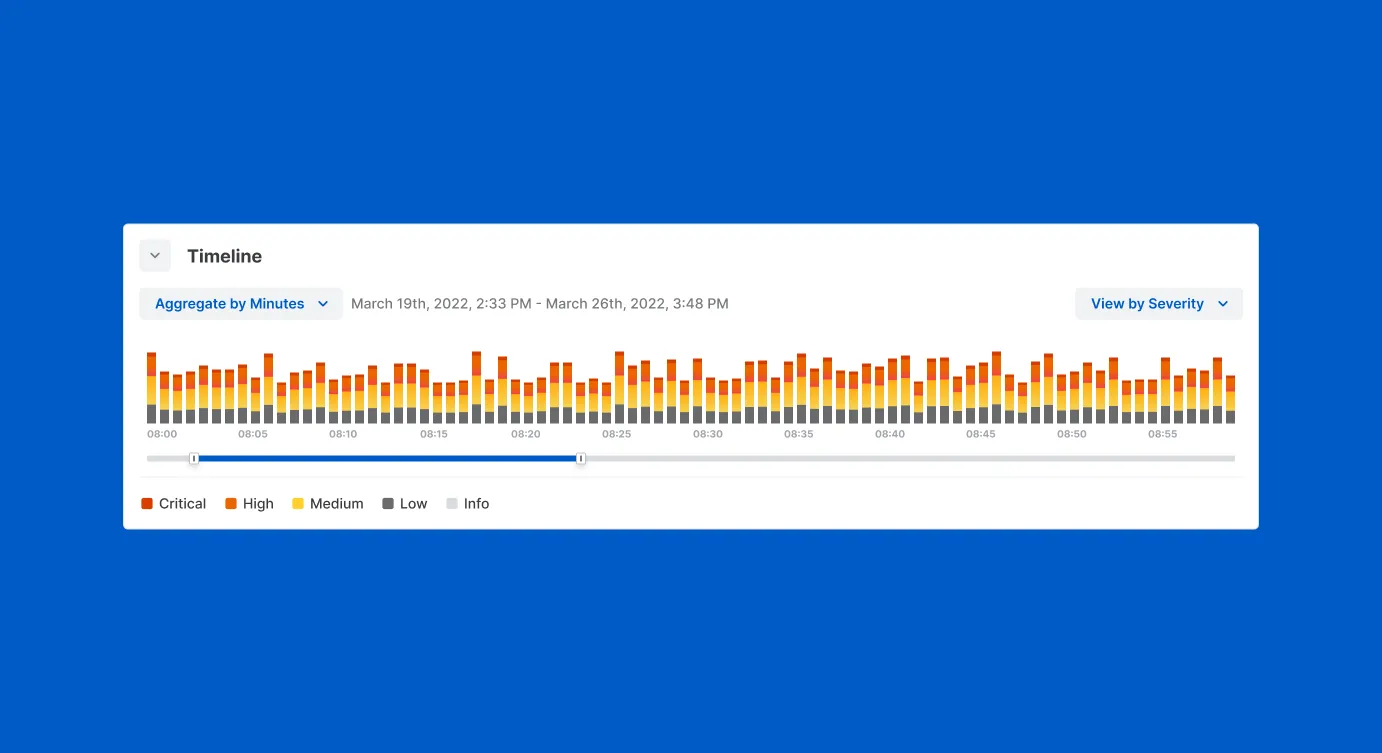Viewport: 1382px width, 753px height.
Task: Click the right range slider handle
Action: coord(581,459)
